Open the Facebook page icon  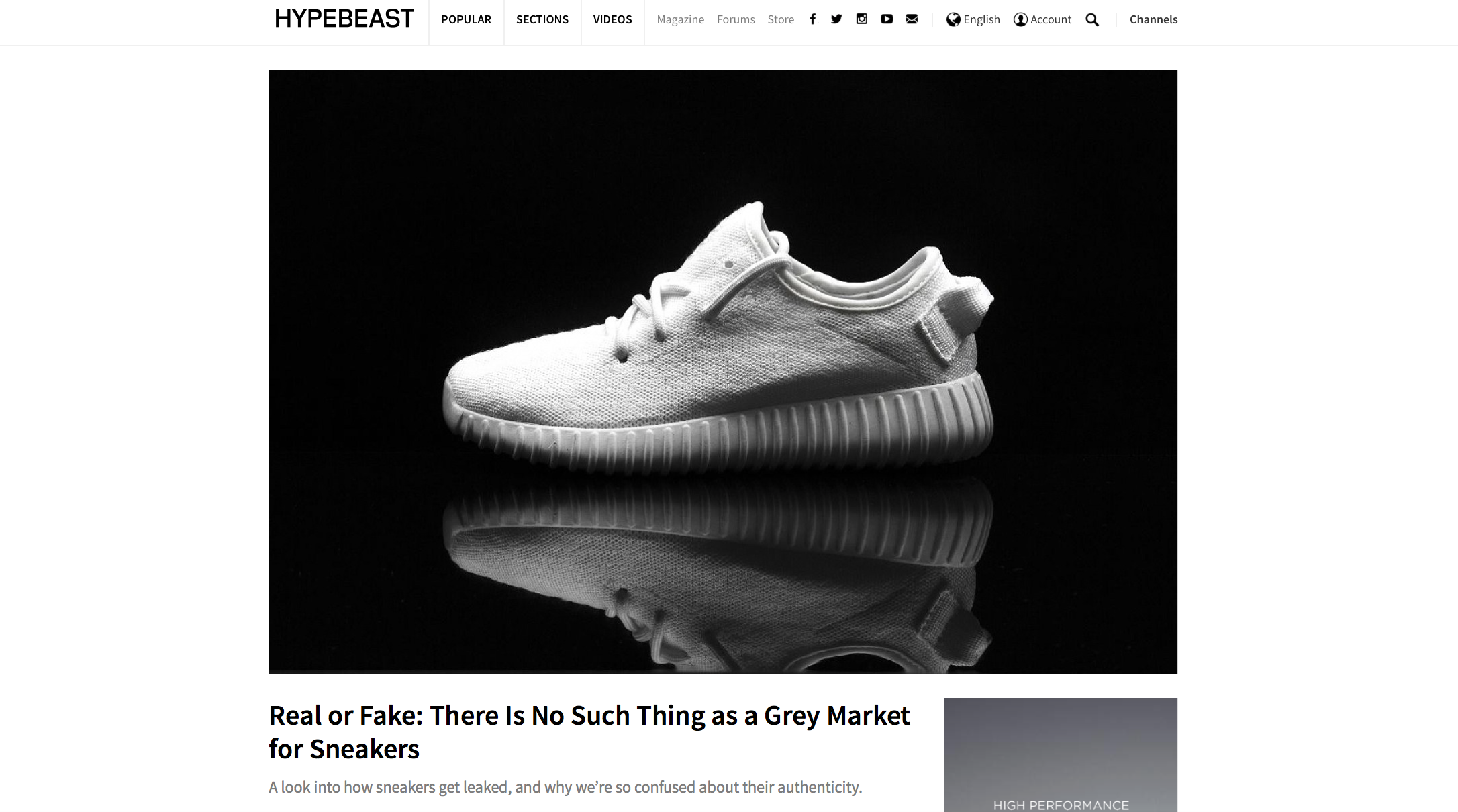[812, 19]
